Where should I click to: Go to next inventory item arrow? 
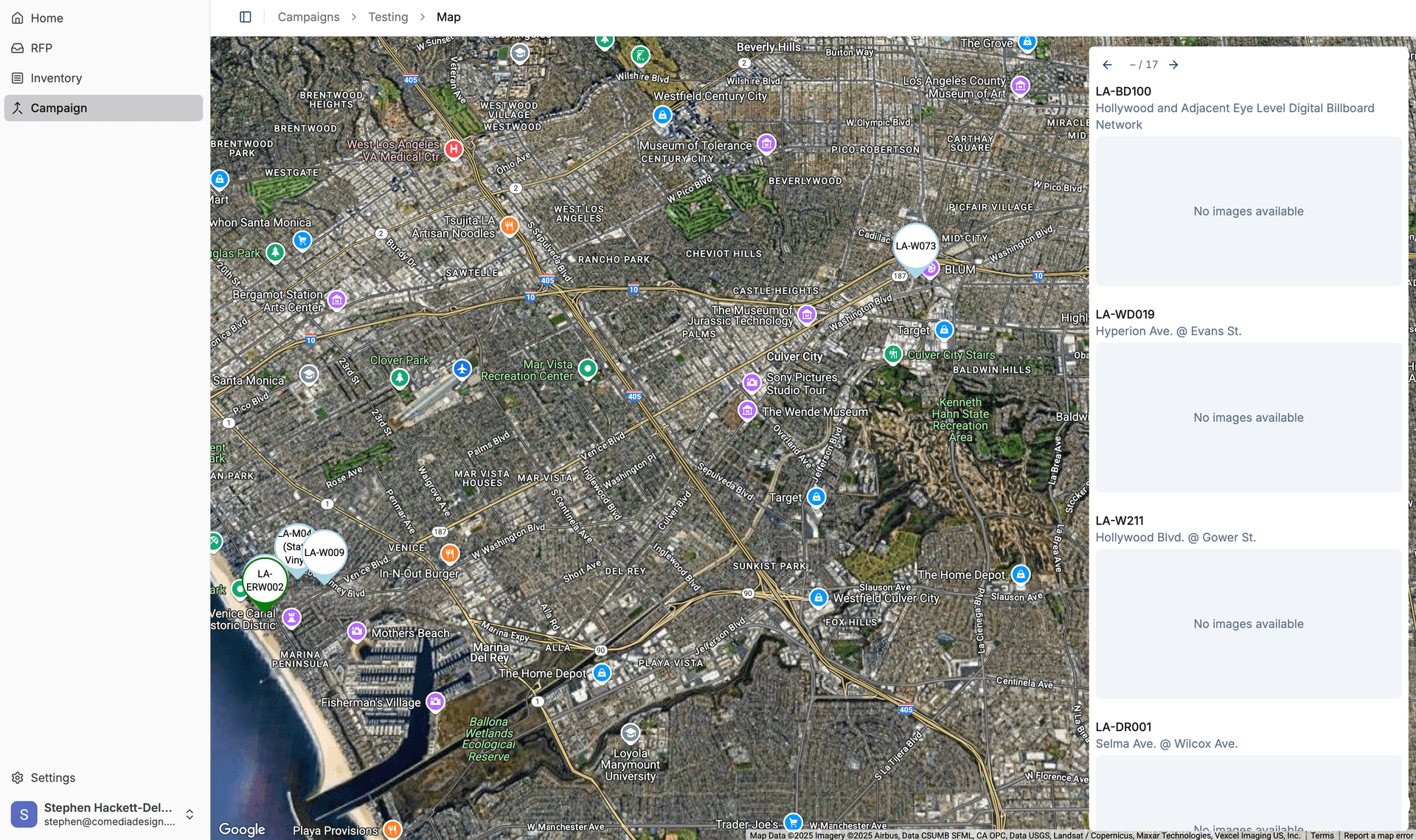[x=1173, y=65]
